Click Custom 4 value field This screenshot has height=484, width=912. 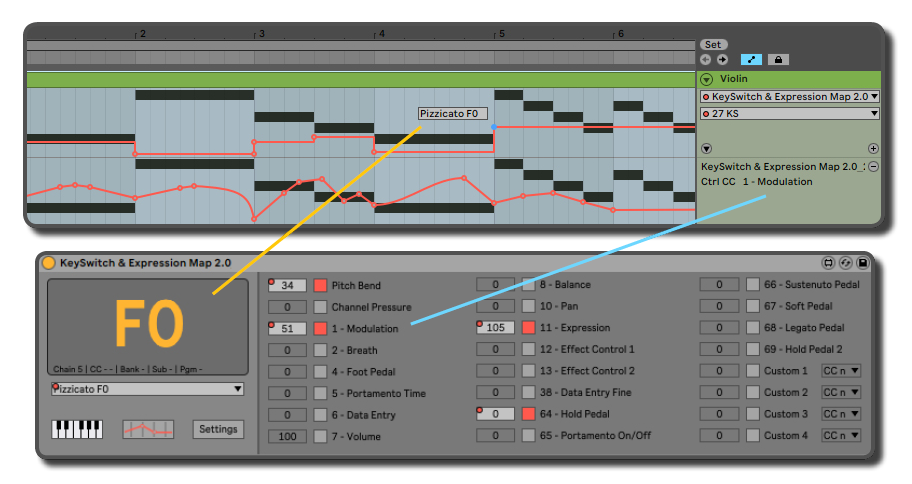pyautogui.click(x=719, y=435)
